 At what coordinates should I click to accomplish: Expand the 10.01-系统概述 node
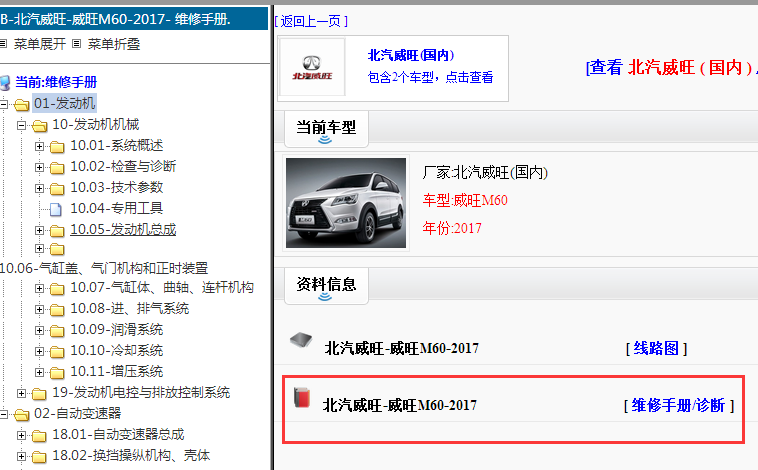pyautogui.click(x=40, y=146)
